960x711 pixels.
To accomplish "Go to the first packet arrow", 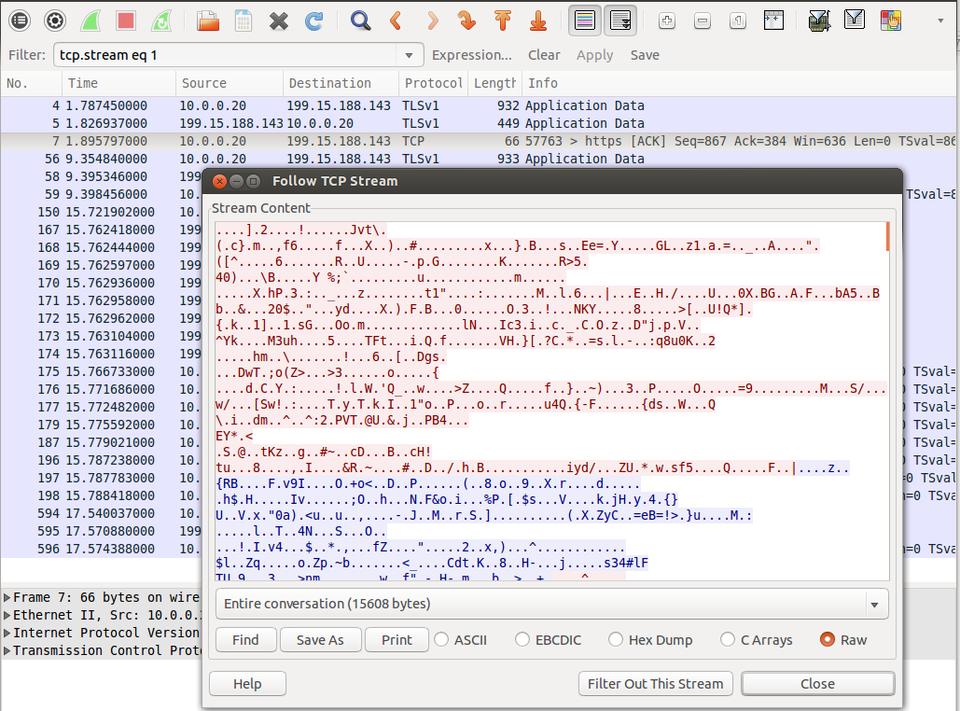I will point(502,20).
